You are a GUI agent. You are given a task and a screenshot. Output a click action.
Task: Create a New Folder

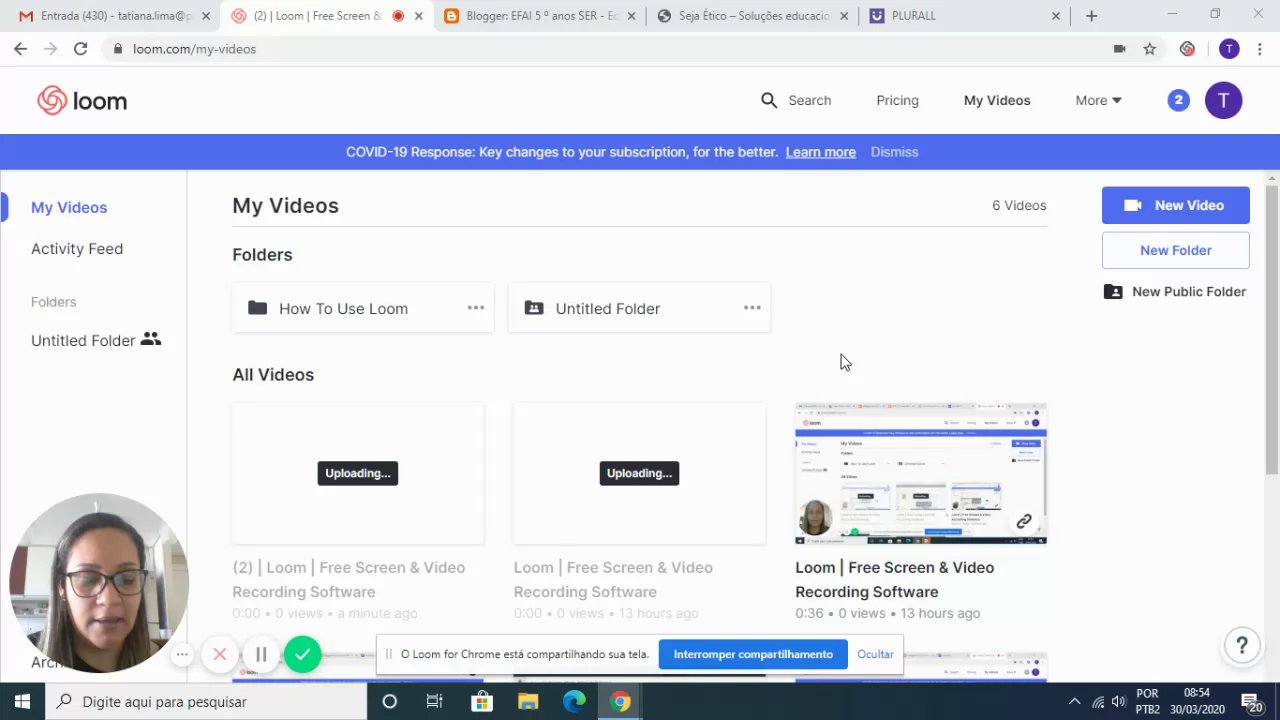click(1176, 250)
